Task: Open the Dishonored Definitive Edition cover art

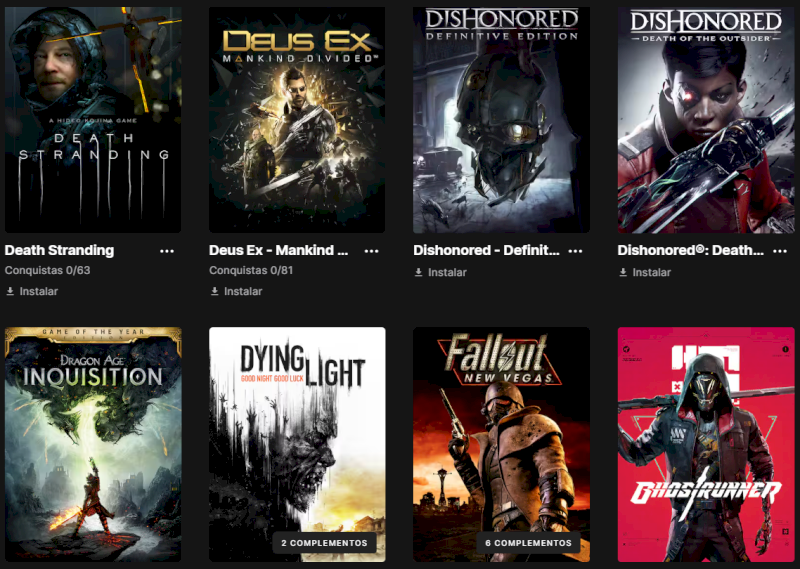Action: pyautogui.click(x=502, y=120)
